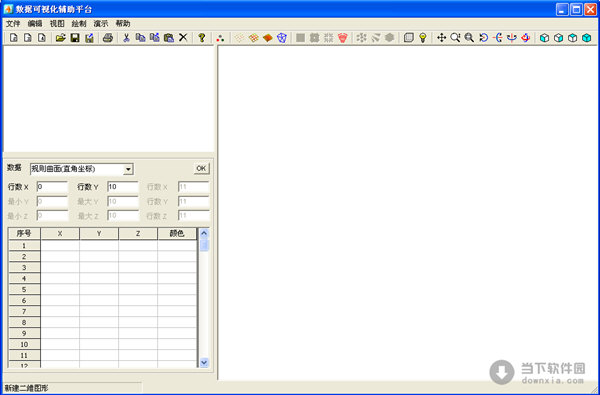Select table row number 7
The image size is (600, 395).
pos(24,312)
